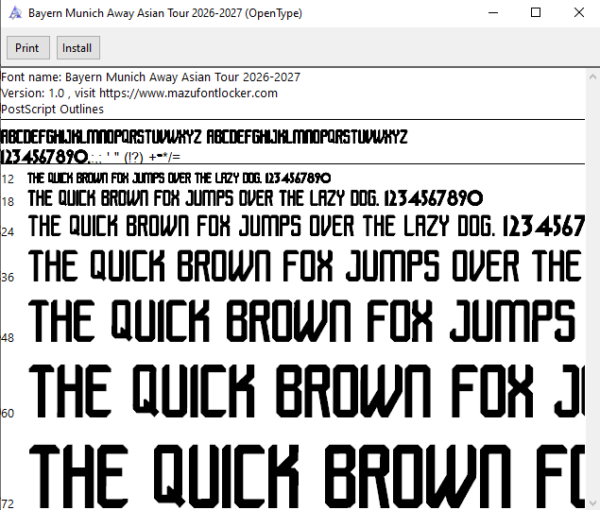Image resolution: width=600 pixels, height=510 pixels.
Task: Click the 24-point pangram sample text
Action: click(x=306, y=226)
